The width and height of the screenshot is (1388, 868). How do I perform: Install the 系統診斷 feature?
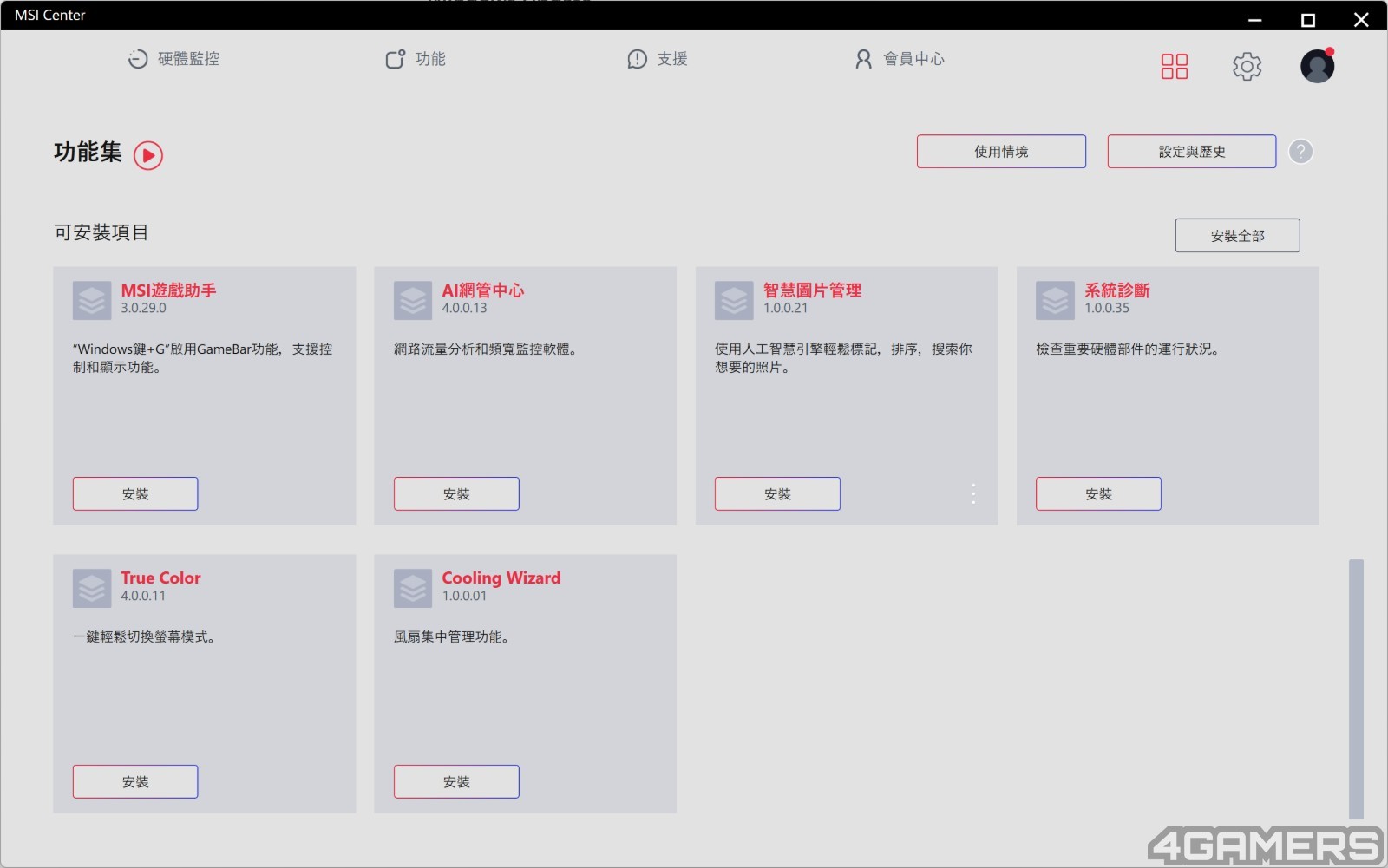click(1098, 494)
